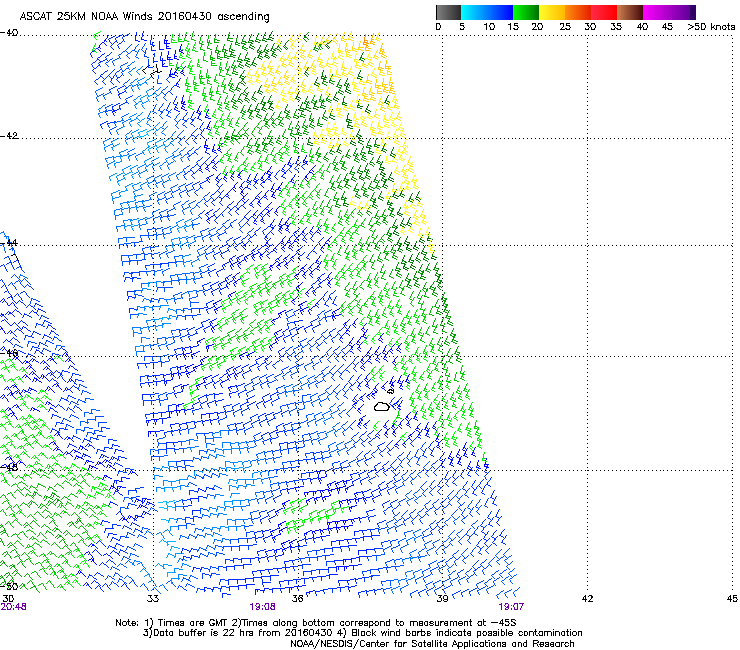Click the yellow 20-25 knots color swatch
Screen dimensions: 740x650
(552, 12)
